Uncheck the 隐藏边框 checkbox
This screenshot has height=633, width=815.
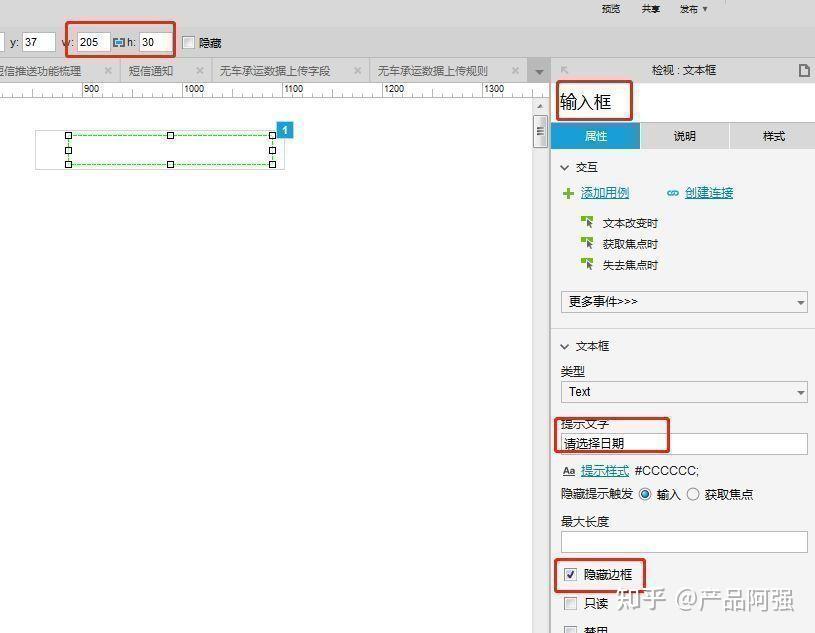click(x=570, y=574)
